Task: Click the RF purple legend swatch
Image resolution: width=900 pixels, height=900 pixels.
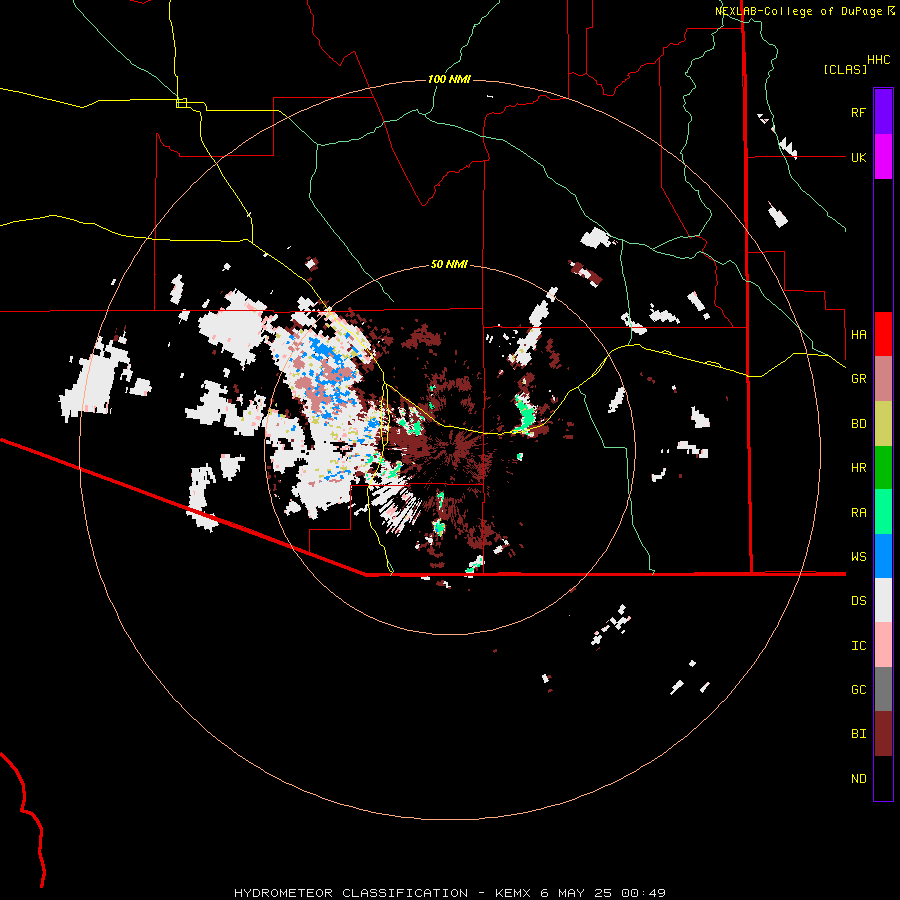Action: 883,112
